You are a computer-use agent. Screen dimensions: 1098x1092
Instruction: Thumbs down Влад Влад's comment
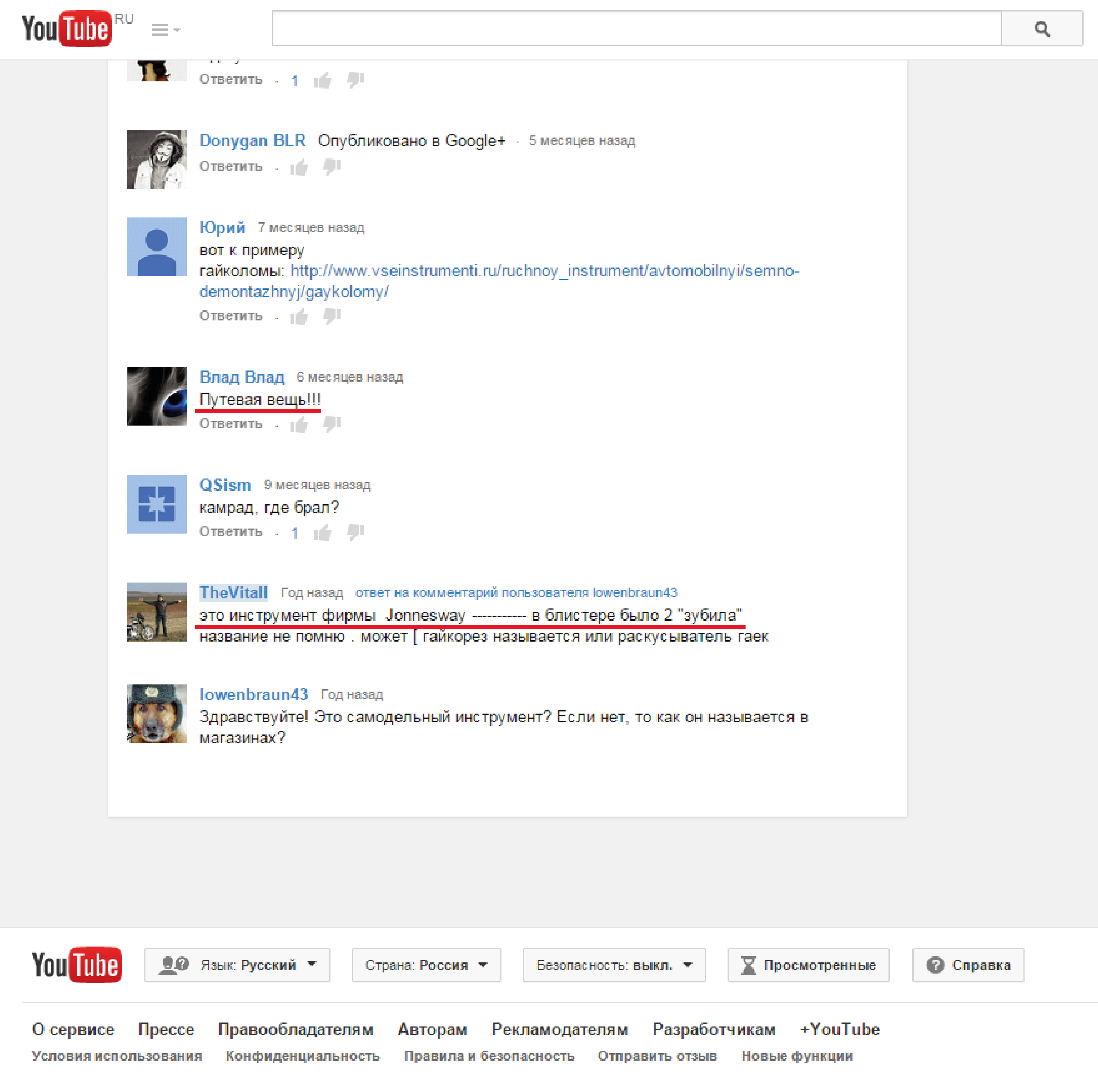tap(332, 424)
